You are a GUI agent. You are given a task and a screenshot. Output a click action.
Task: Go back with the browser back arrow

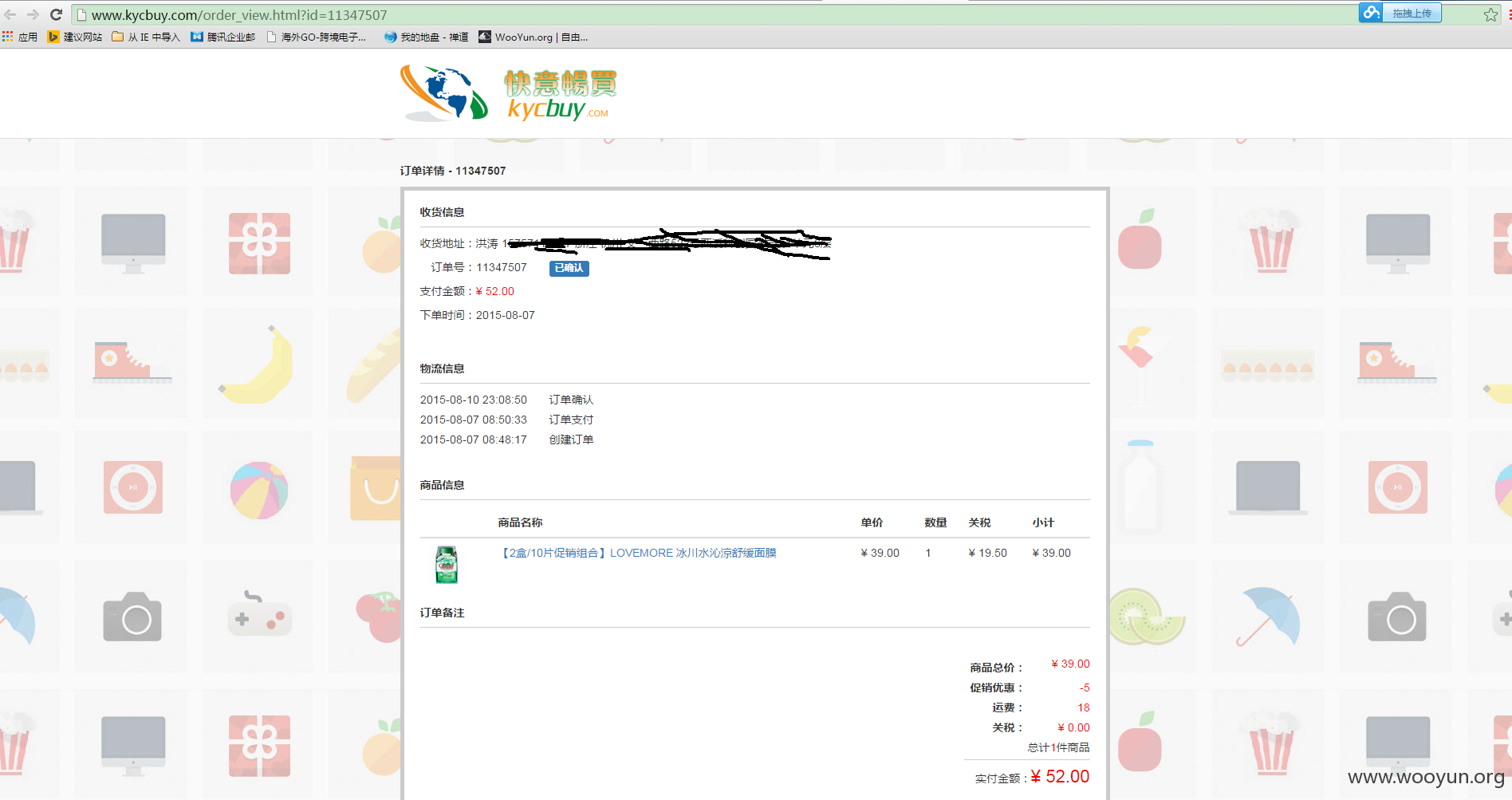click(10, 14)
